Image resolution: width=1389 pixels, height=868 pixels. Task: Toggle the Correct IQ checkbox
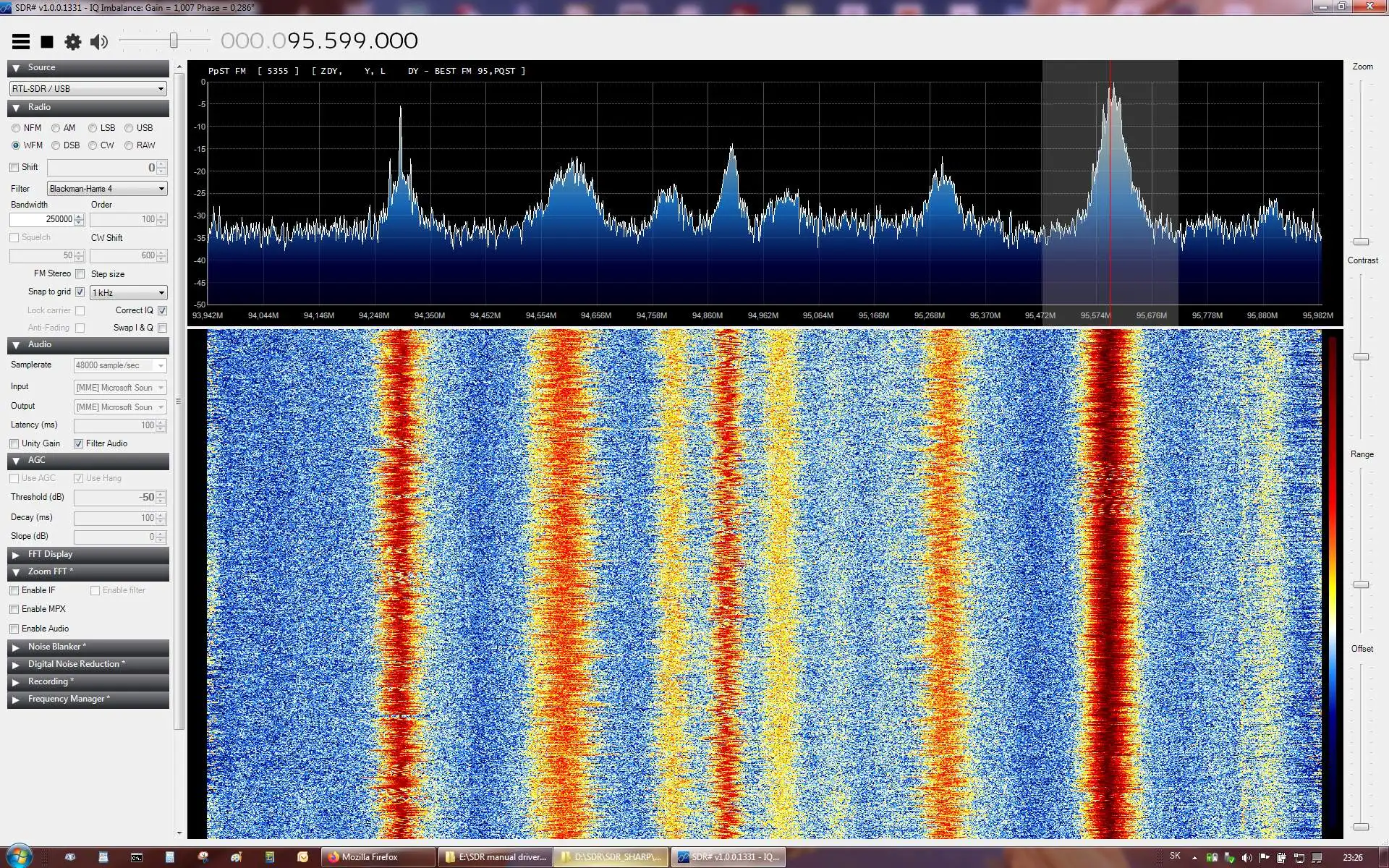(x=162, y=310)
